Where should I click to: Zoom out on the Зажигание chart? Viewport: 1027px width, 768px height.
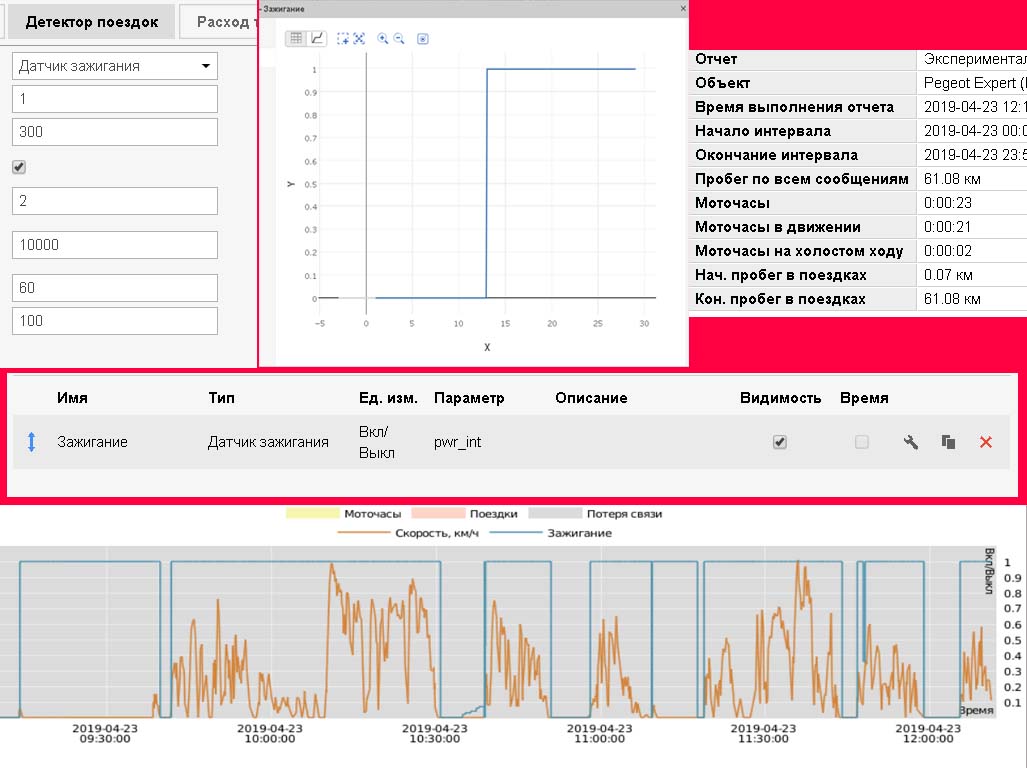click(399, 38)
